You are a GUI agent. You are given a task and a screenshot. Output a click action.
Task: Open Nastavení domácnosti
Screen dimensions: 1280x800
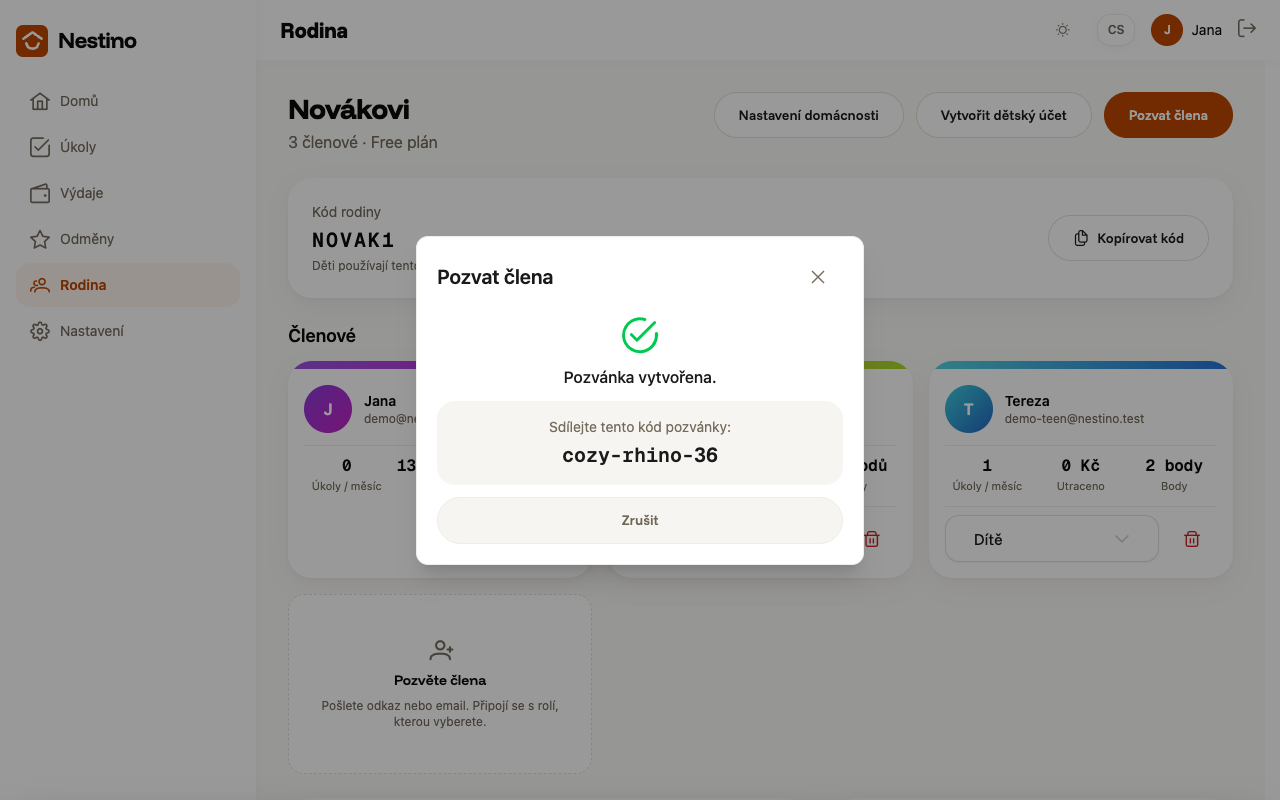click(x=809, y=115)
